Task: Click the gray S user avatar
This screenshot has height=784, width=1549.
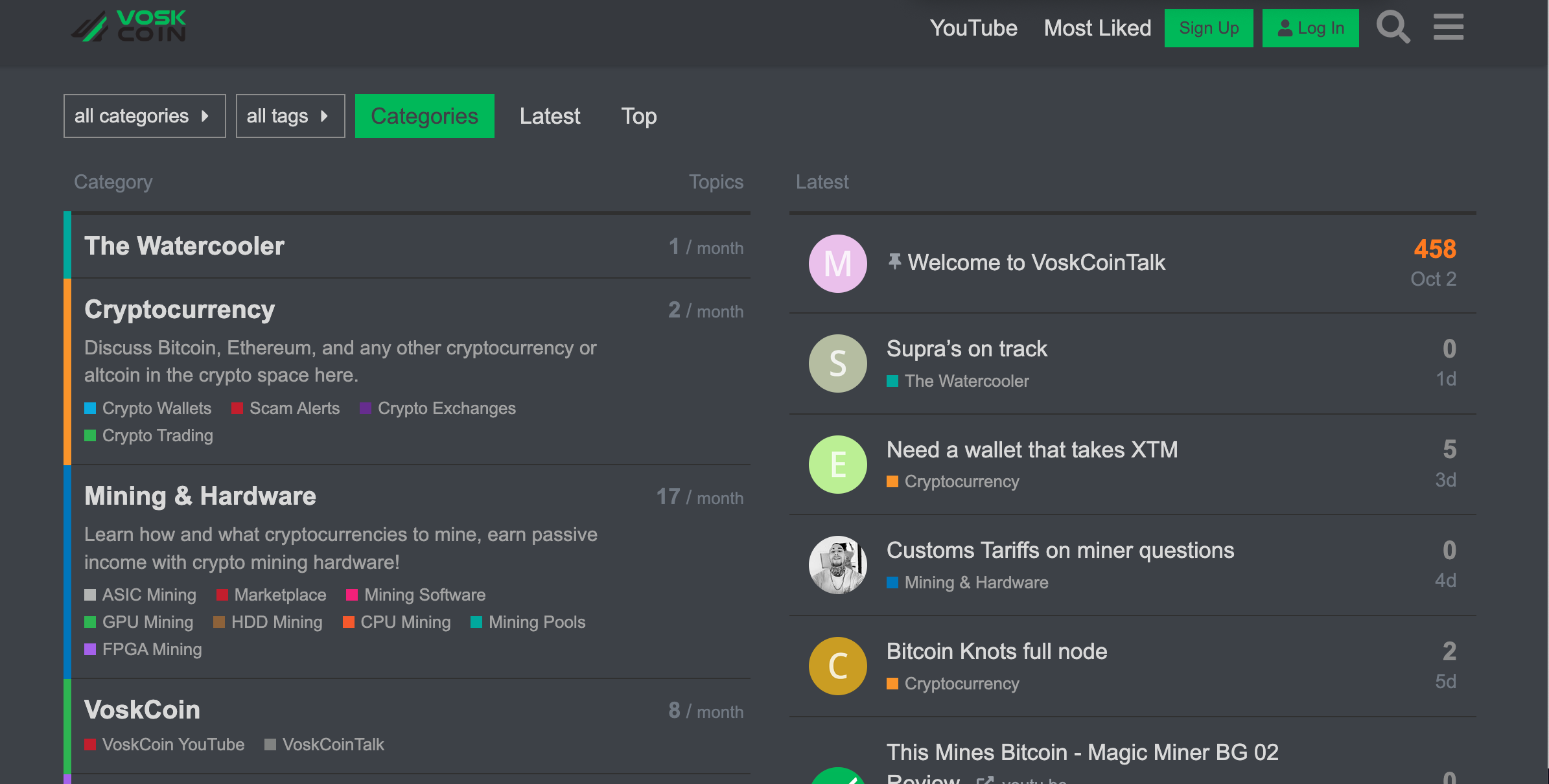Action: click(x=837, y=363)
